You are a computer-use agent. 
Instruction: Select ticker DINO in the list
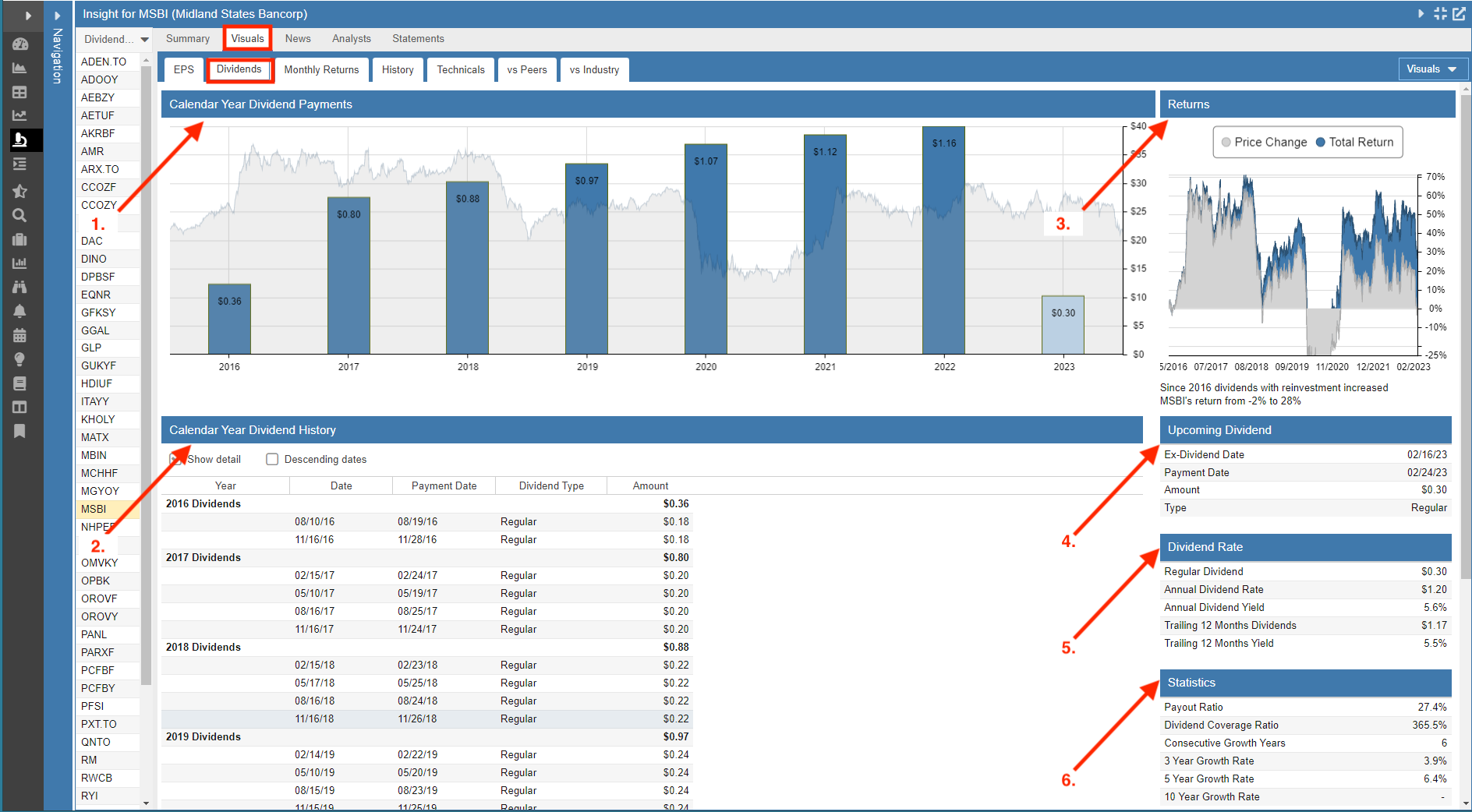[x=108, y=259]
